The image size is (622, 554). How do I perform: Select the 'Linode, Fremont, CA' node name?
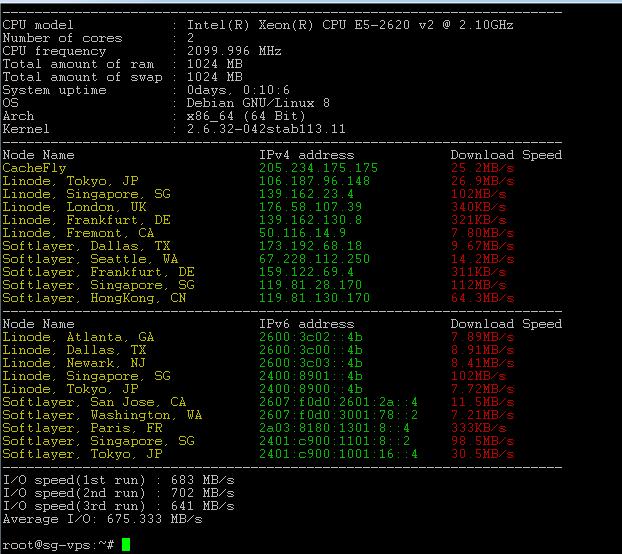point(78,233)
